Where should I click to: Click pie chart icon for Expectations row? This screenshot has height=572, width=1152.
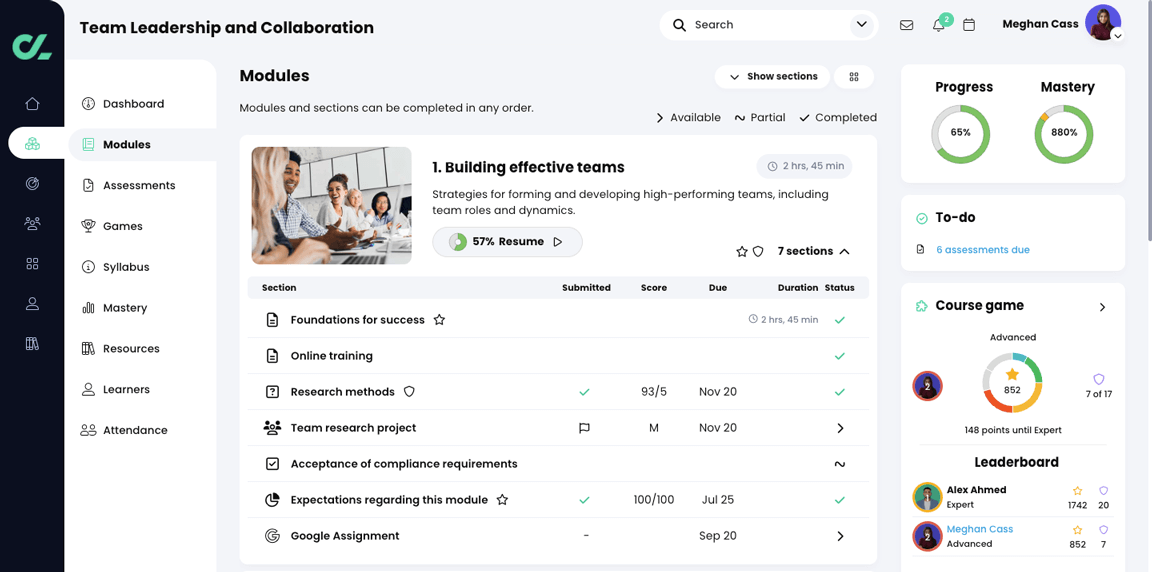(273, 499)
